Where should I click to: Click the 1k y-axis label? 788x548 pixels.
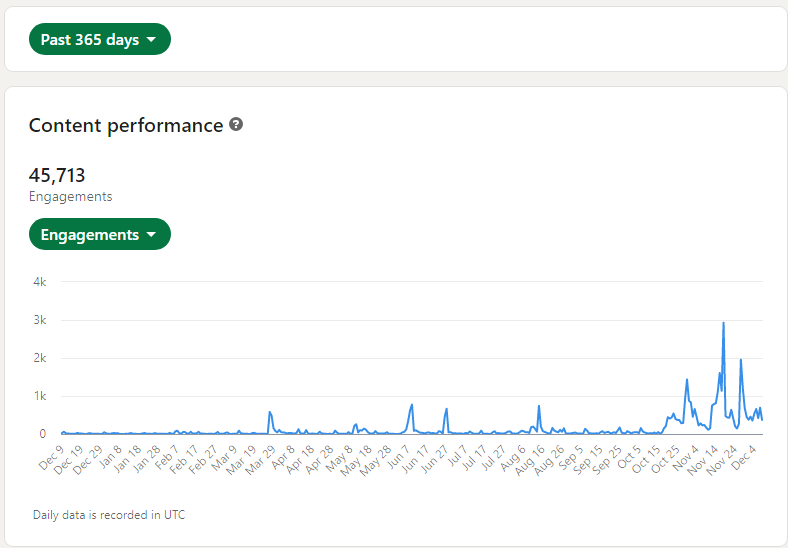coord(40,396)
